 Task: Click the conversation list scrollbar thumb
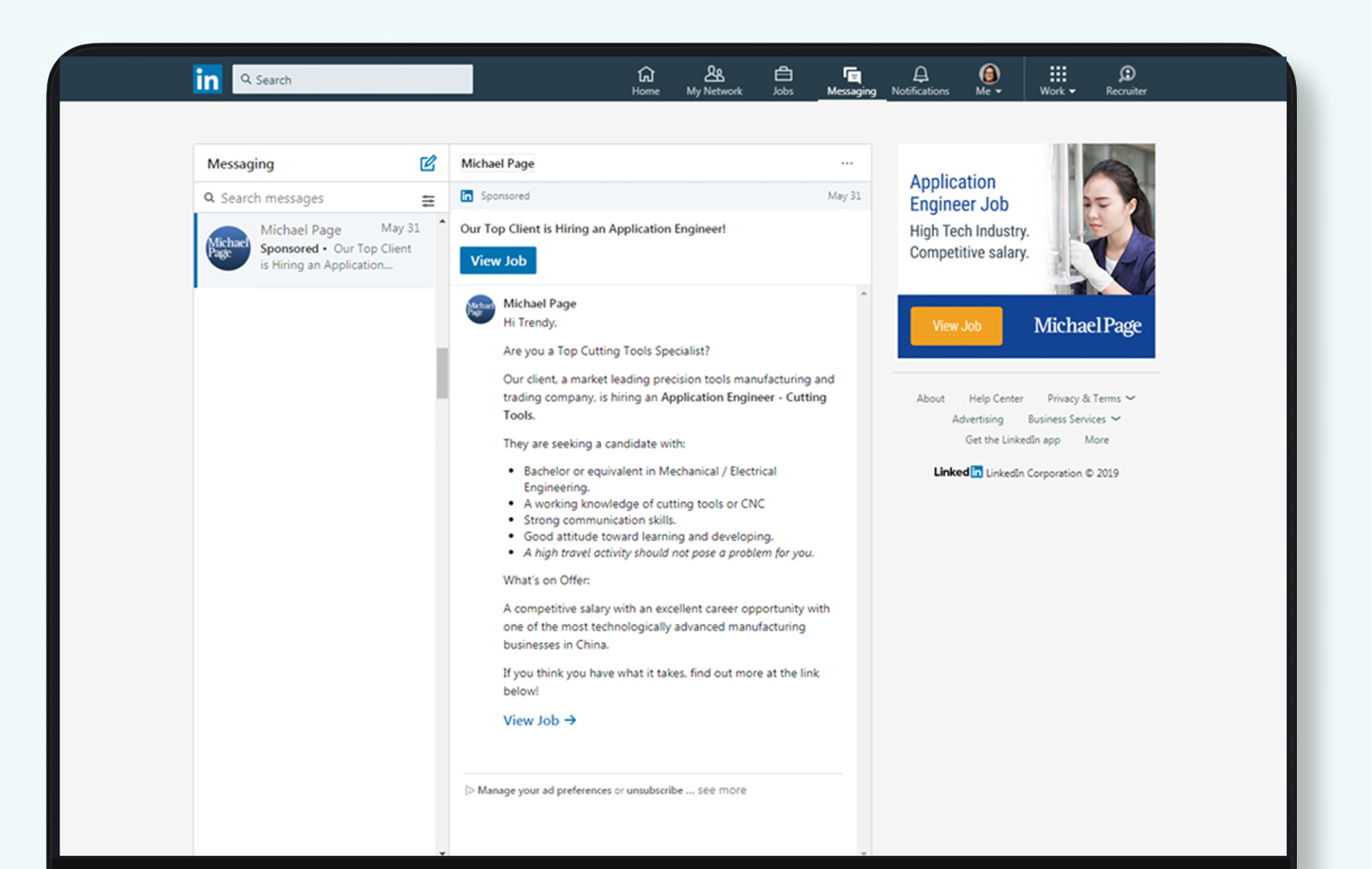pyautogui.click(x=443, y=372)
